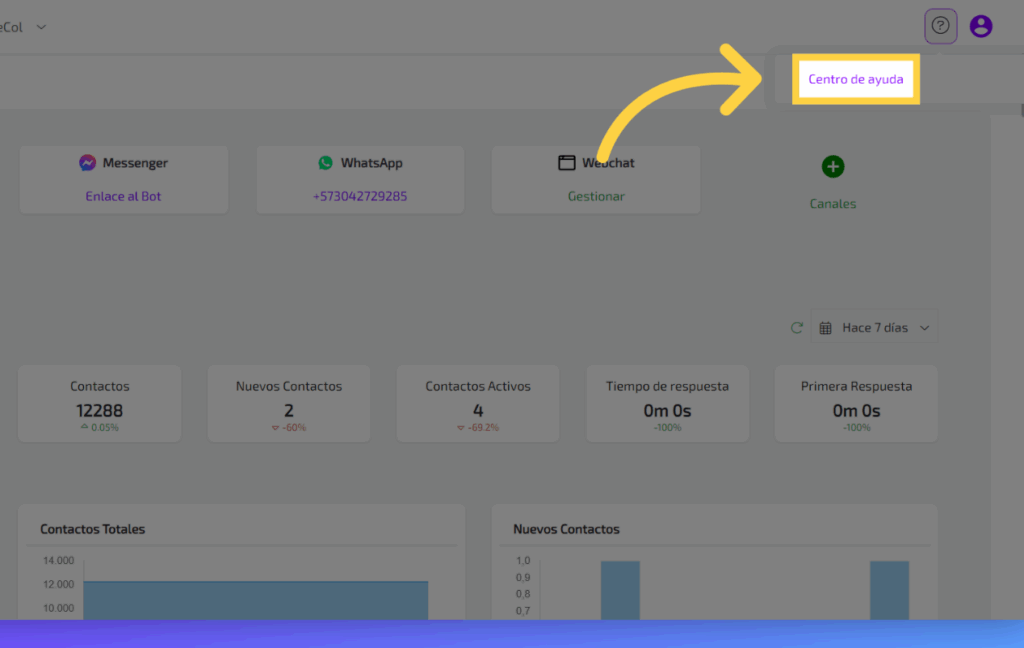Click the Webchat window icon
The width and height of the screenshot is (1024, 648).
click(567, 163)
